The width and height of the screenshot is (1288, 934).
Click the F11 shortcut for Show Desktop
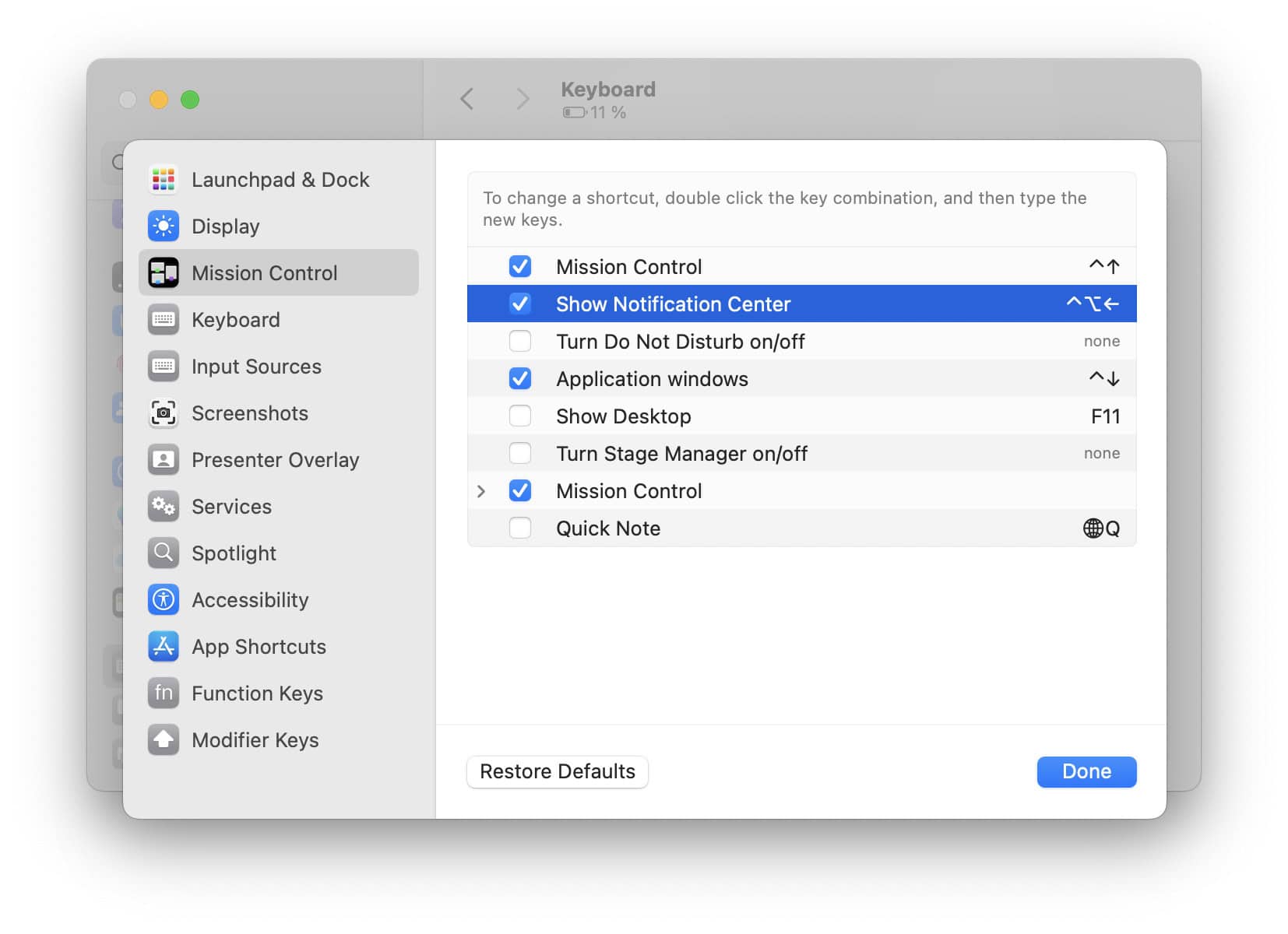click(1105, 416)
